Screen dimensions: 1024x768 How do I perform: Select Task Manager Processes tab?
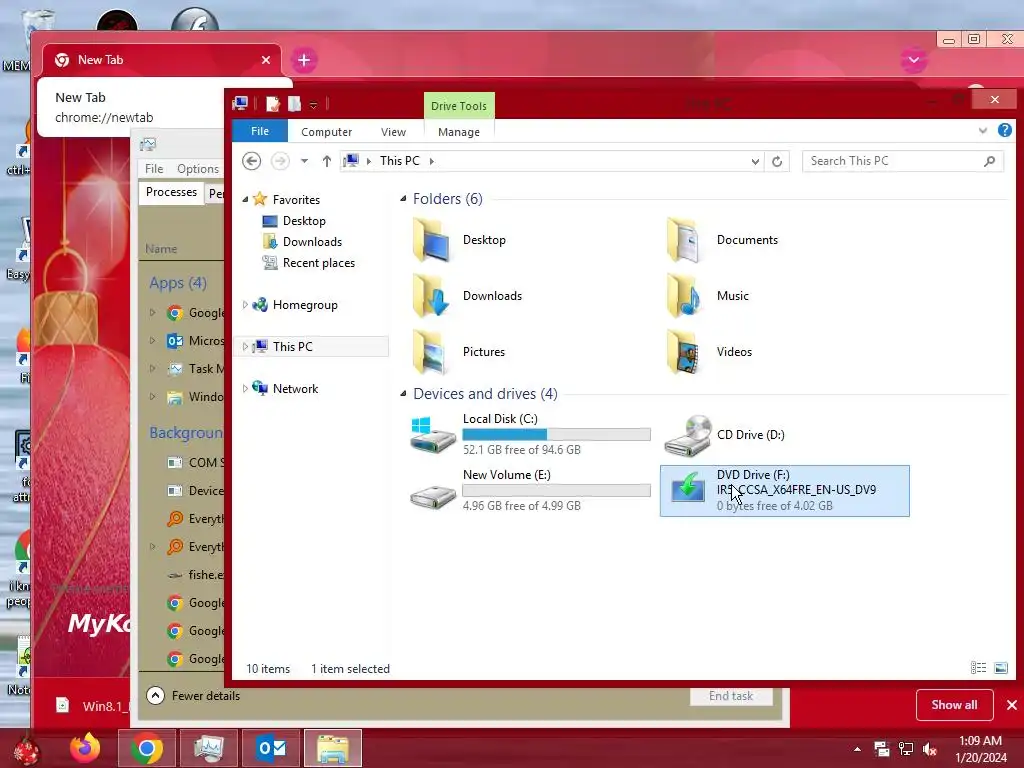tap(171, 192)
